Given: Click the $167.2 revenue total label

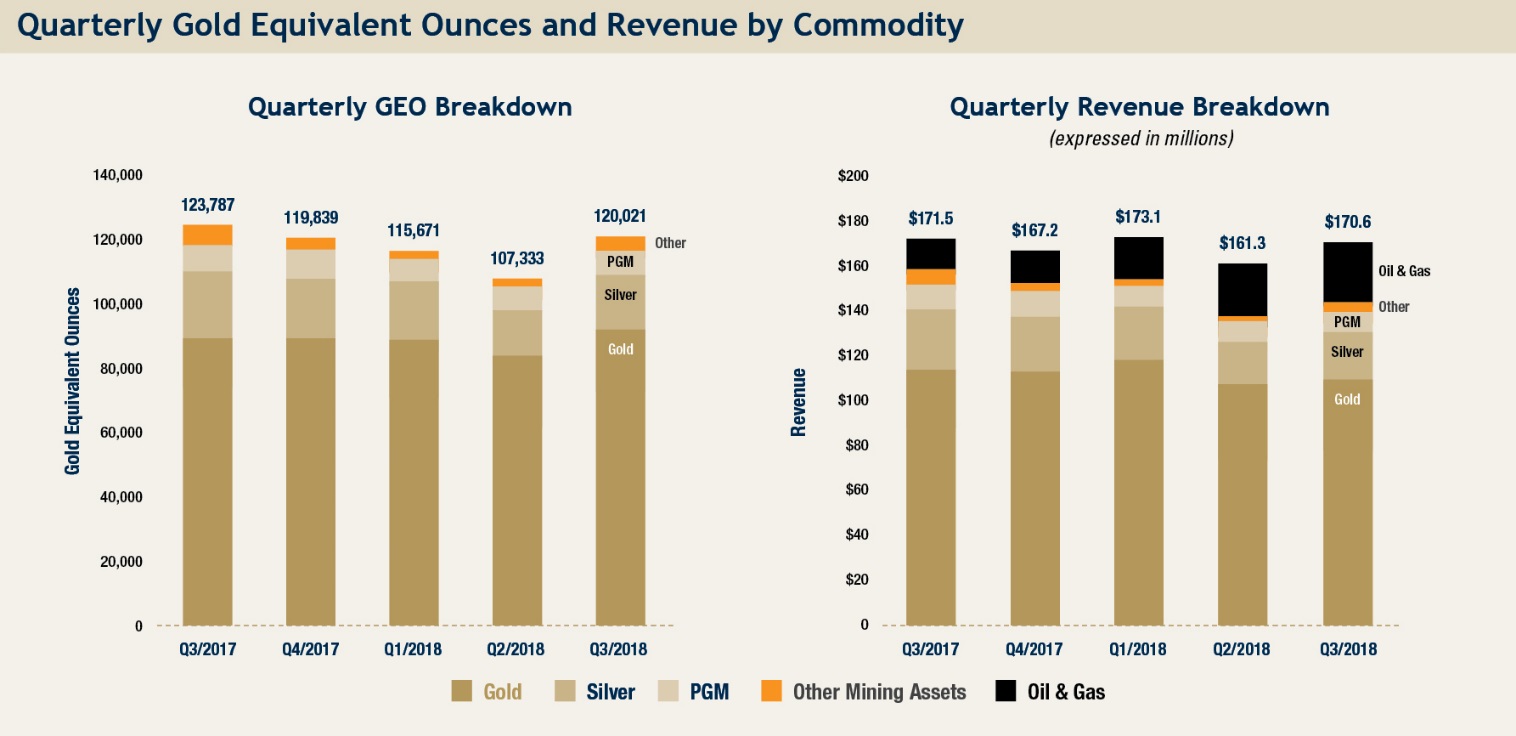Looking at the screenshot, I should pyautogui.click(x=1035, y=230).
